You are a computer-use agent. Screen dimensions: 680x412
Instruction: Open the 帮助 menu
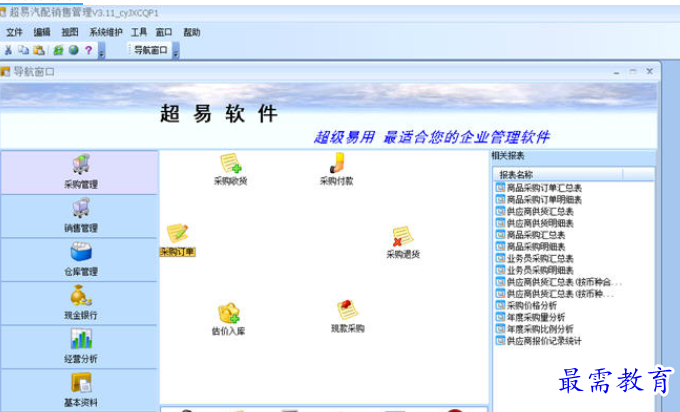191,32
